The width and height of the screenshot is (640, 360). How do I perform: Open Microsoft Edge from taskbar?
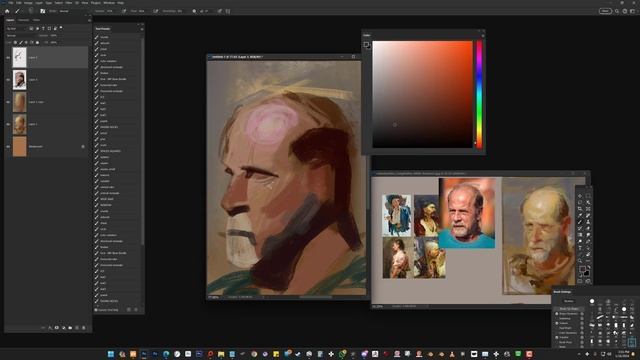click(x=166, y=354)
